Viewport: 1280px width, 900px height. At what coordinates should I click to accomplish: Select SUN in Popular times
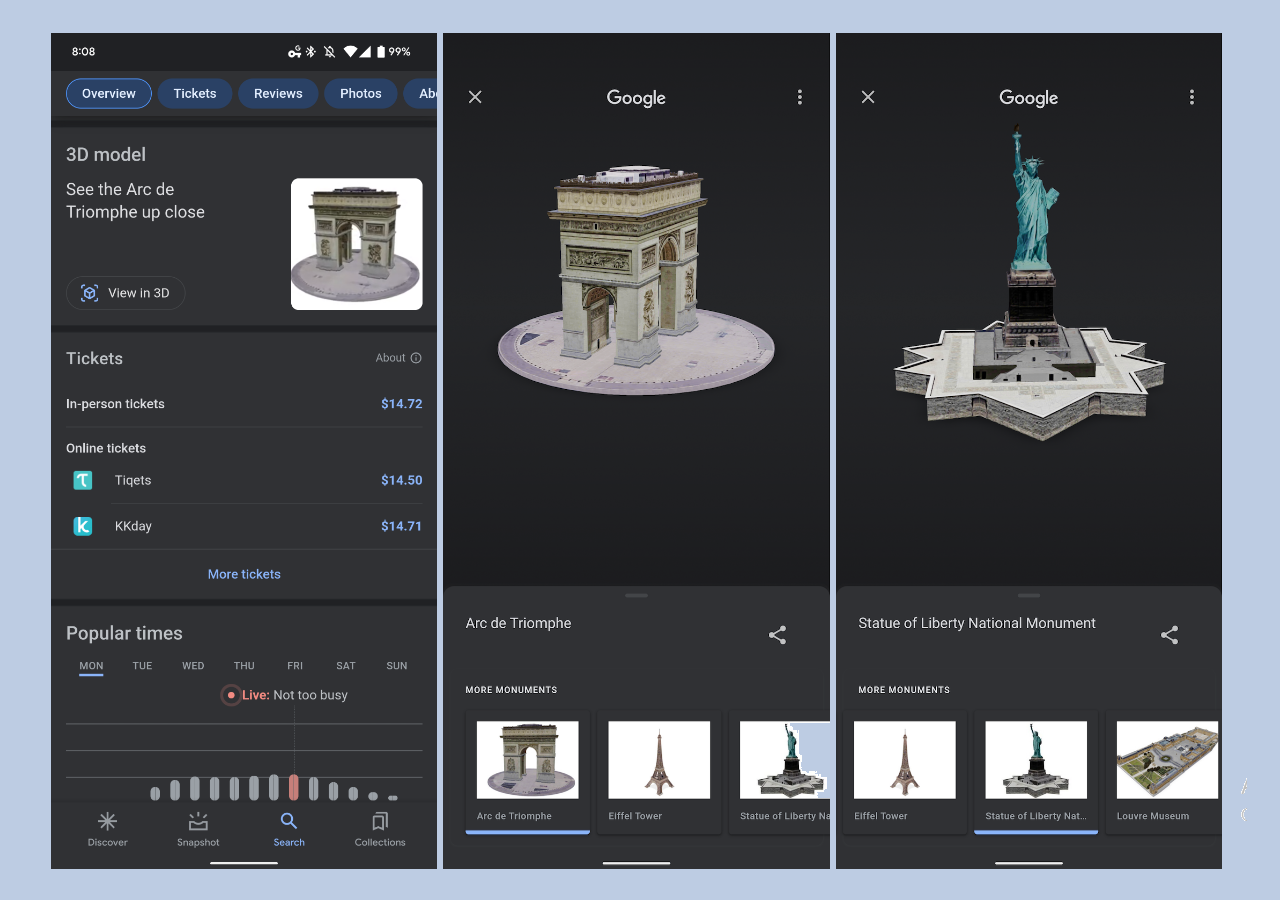(397, 666)
